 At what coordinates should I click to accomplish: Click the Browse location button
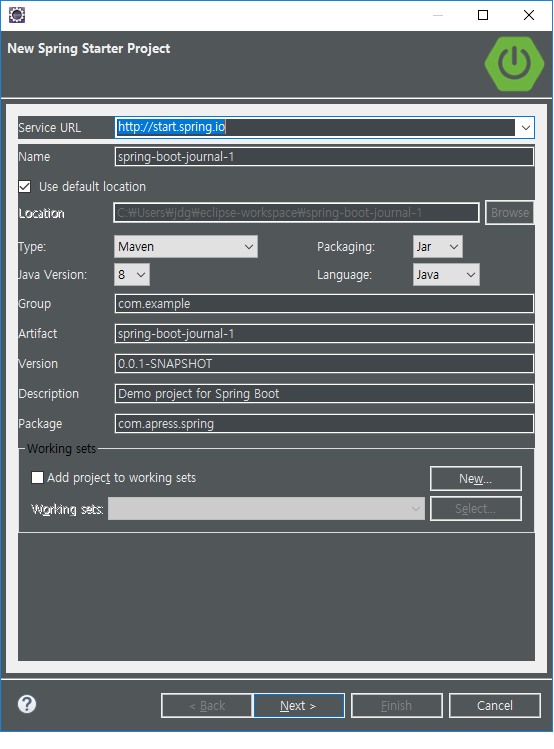[510, 213]
